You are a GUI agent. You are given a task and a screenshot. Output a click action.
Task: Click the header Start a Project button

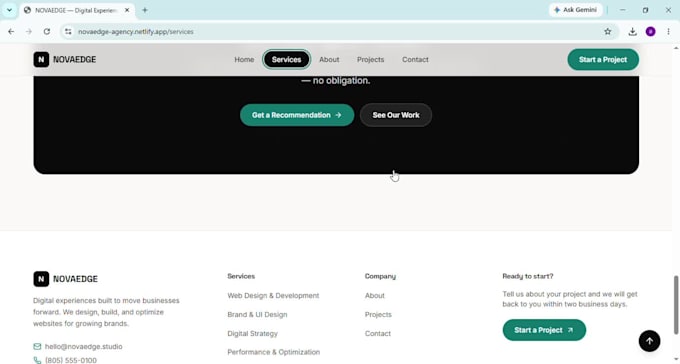(x=603, y=59)
